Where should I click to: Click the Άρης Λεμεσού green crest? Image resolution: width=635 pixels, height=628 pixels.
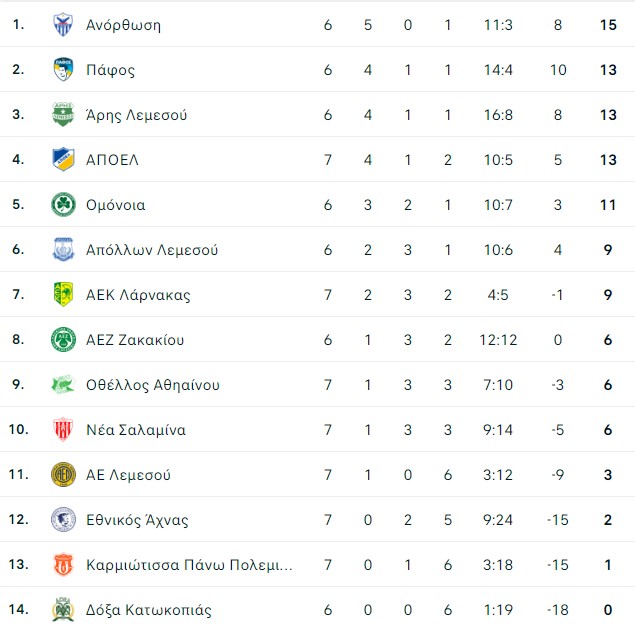click(x=63, y=115)
